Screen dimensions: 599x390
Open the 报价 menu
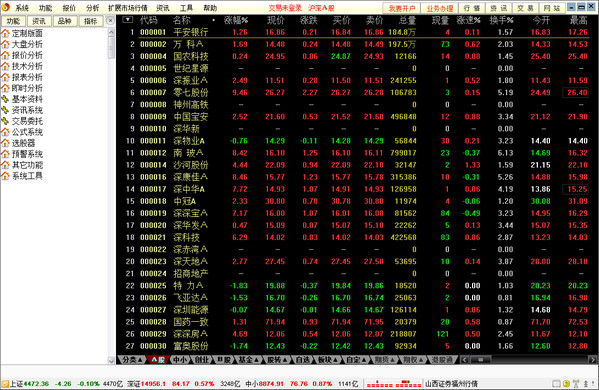pos(69,8)
